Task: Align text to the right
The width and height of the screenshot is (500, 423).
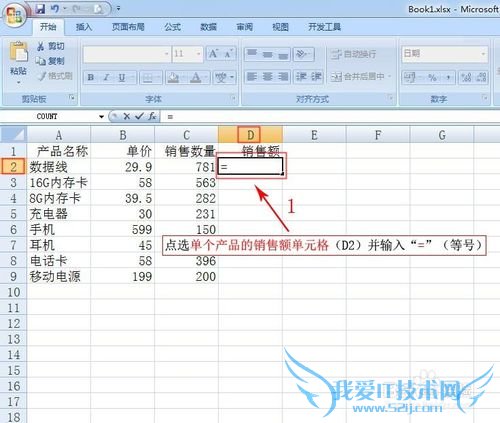Action: tap(283, 77)
